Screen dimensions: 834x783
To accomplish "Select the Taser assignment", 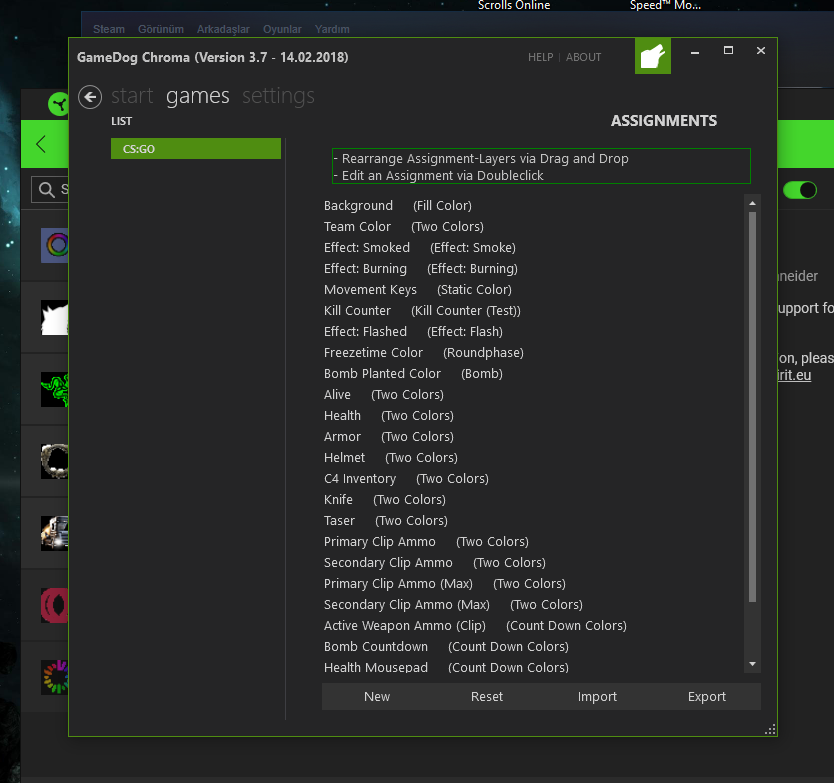I will click(386, 521).
